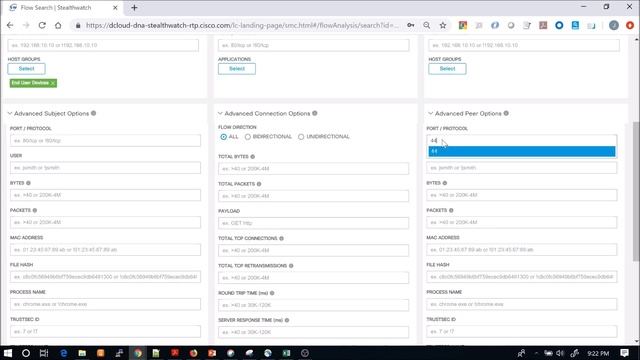Click the browser back arrow
This screenshot has width=640, height=360.
10,25
